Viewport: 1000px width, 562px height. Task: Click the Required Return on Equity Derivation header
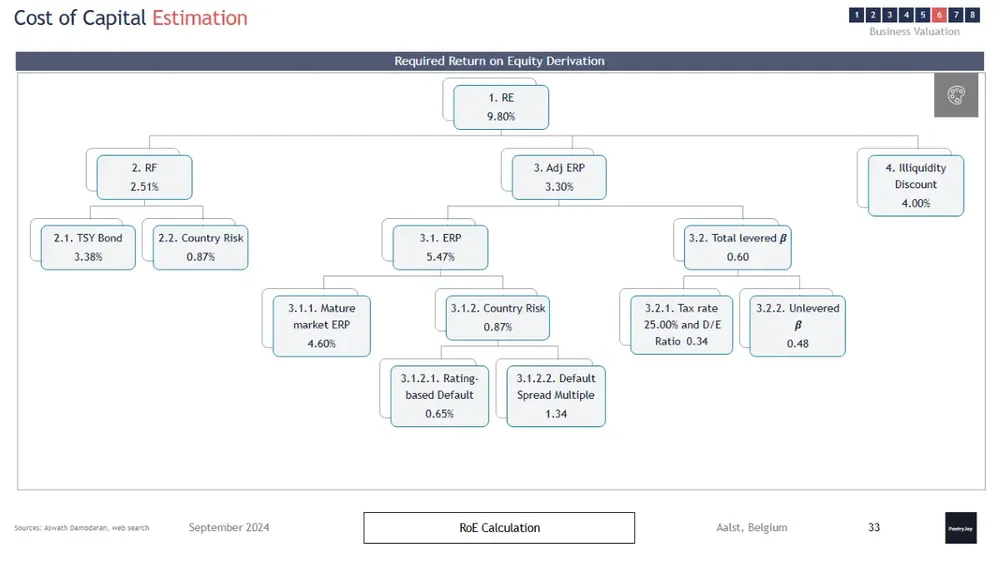point(499,61)
